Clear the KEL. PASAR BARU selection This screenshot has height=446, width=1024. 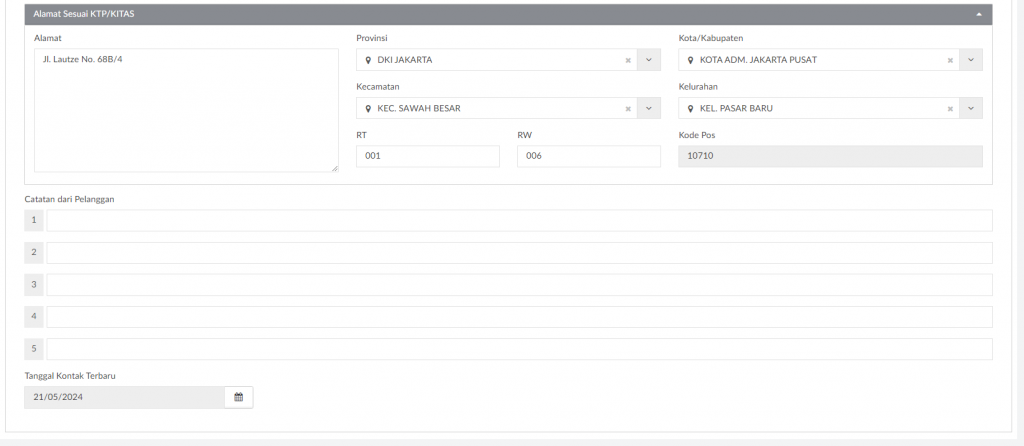[x=950, y=109]
